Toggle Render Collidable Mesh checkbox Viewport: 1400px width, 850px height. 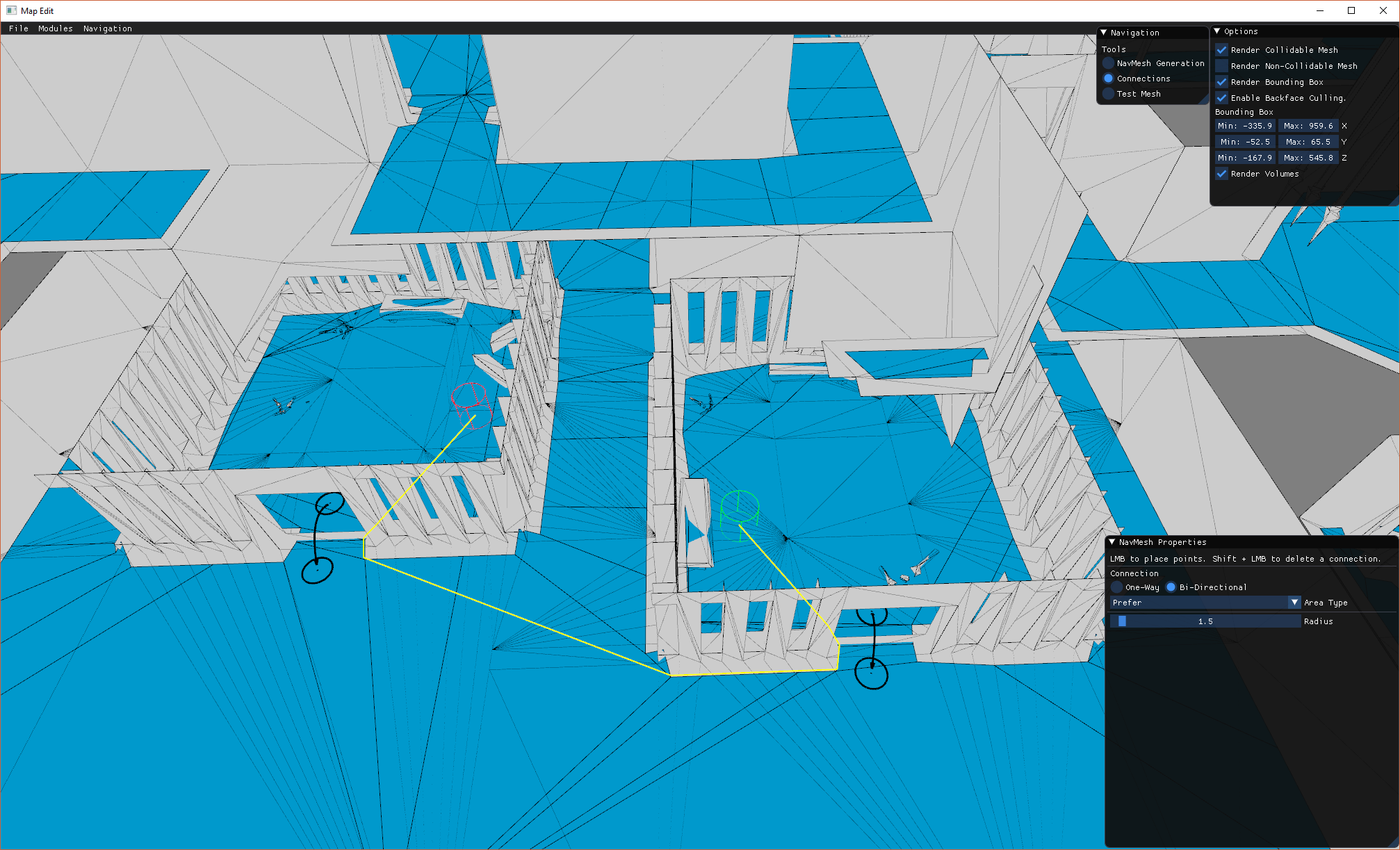click(1221, 50)
